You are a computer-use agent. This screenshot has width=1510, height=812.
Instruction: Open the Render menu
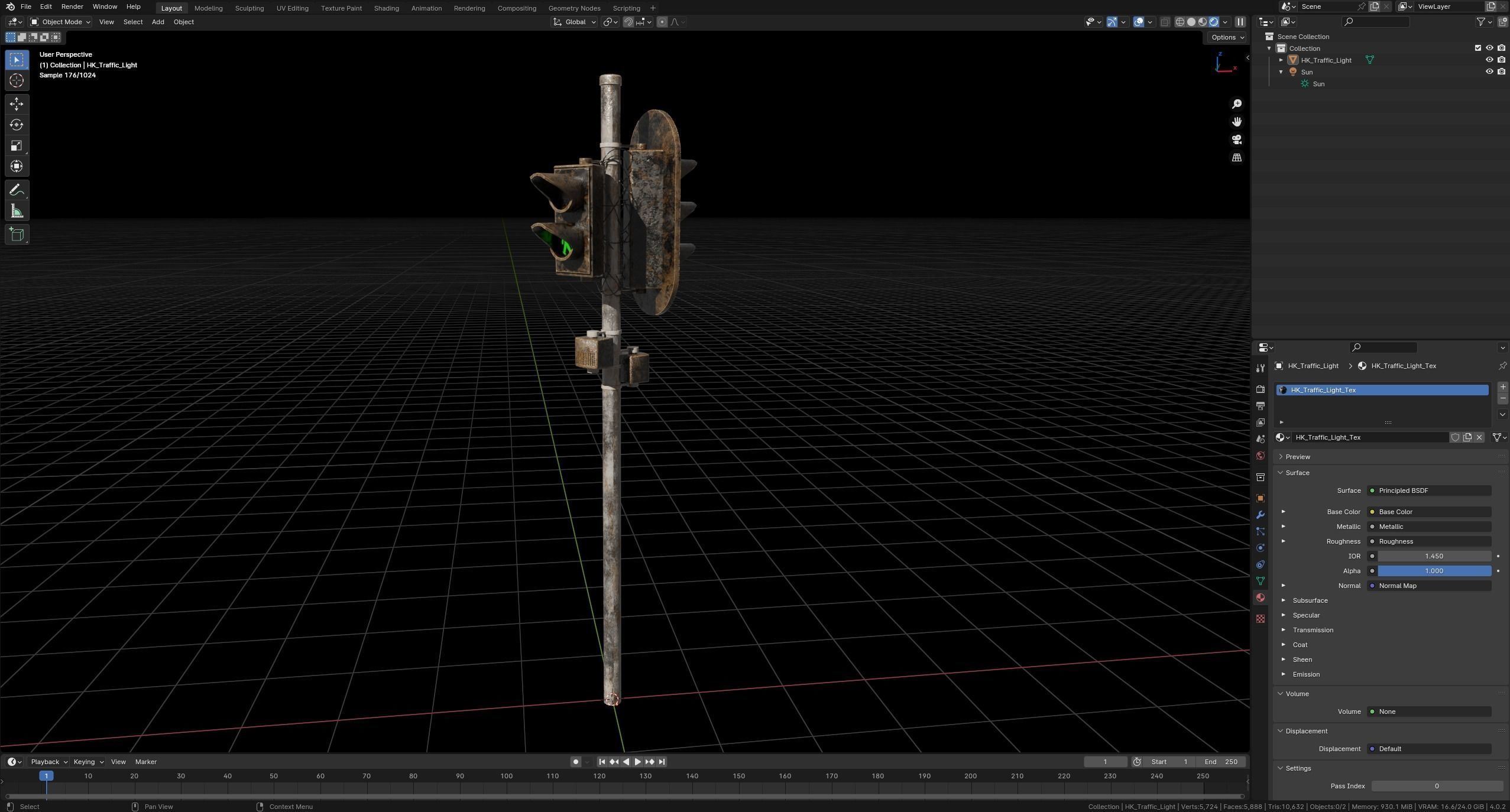pyautogui.click(x=72, y=7)
